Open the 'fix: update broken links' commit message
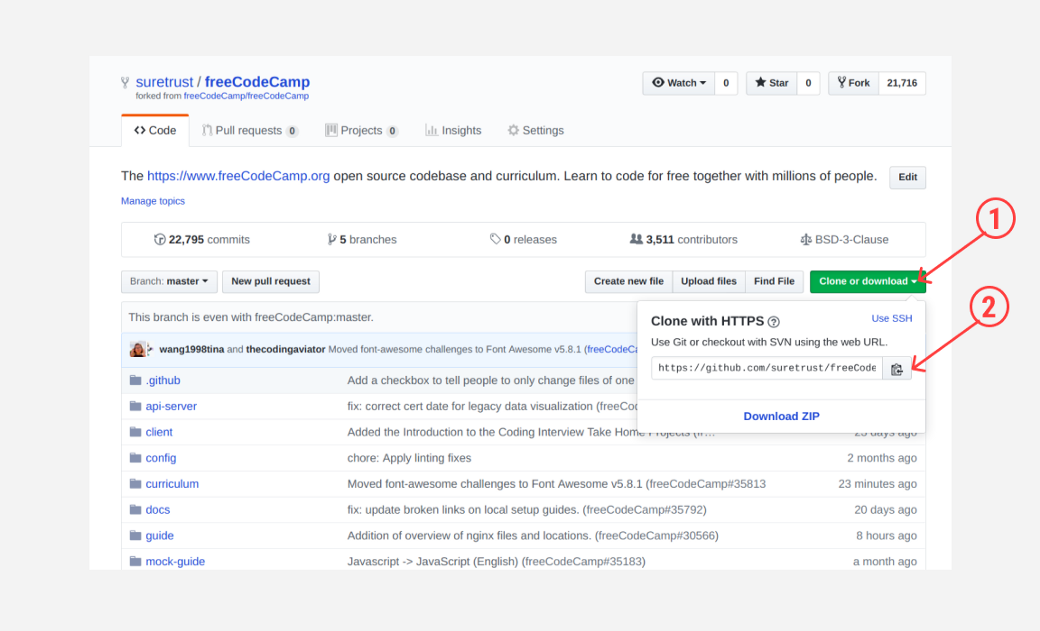 [x=527, y=510]
